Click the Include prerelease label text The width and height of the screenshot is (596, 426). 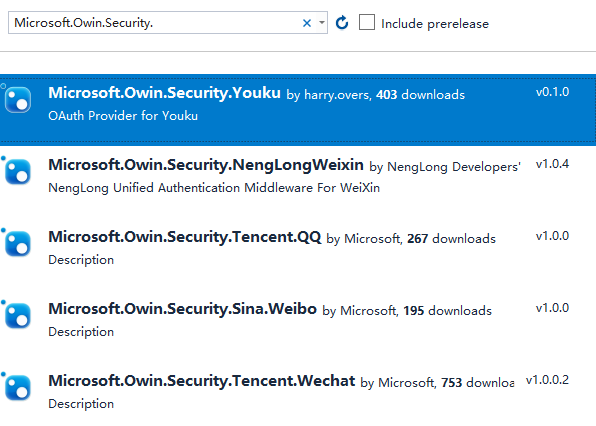pyautogui.click(x=435, y=24)
